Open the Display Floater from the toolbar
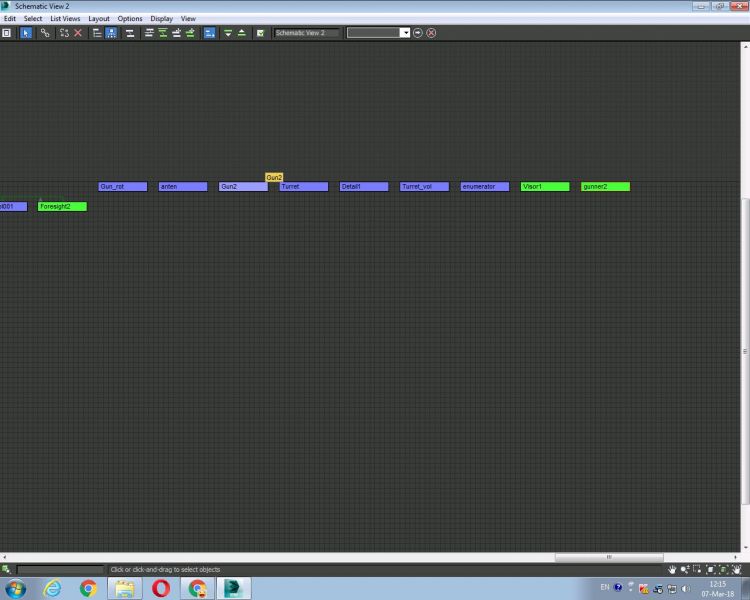 click(6, 33)
